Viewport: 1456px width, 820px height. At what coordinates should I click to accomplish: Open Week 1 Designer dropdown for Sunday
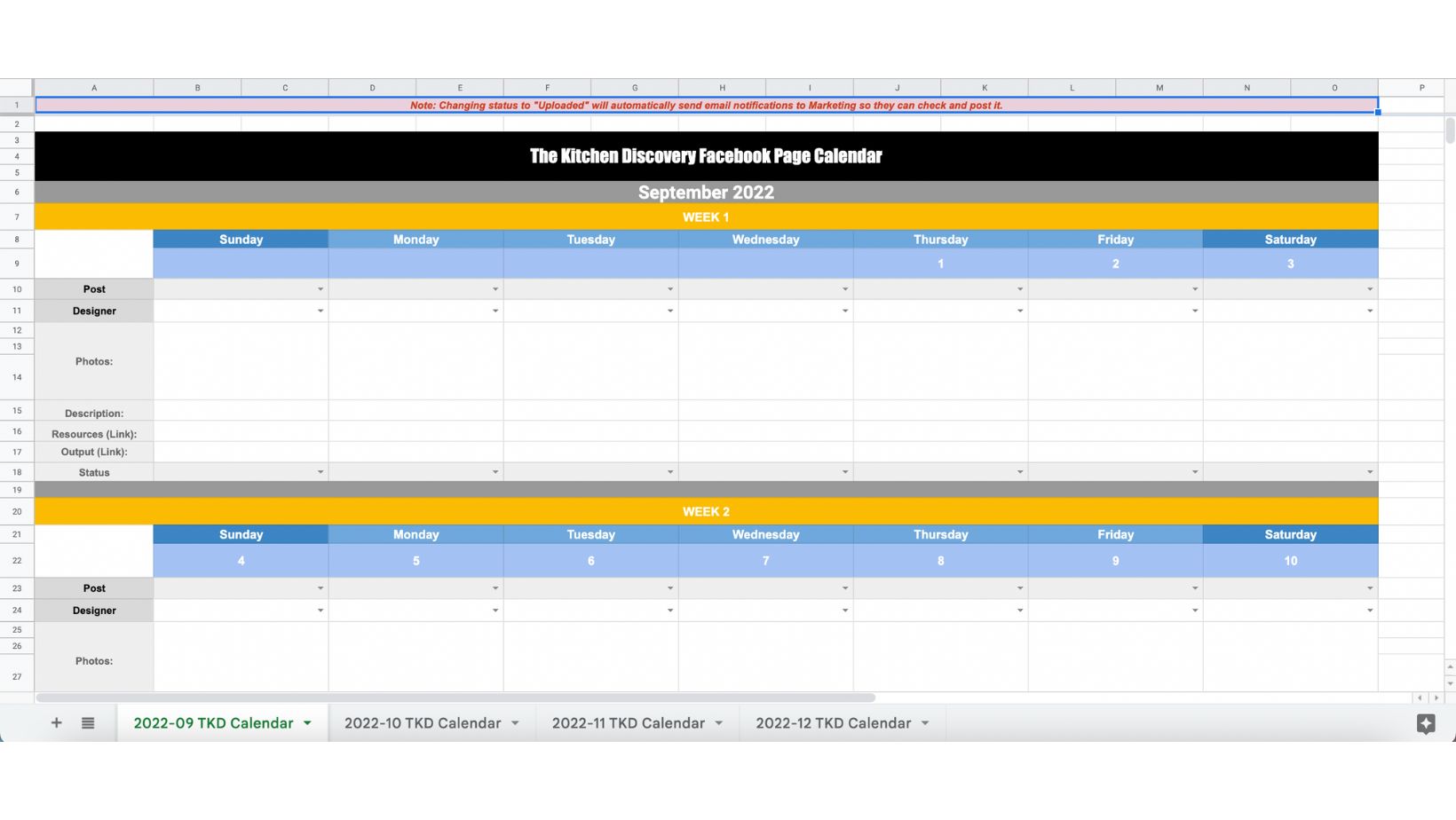click(x=320, y=311)
